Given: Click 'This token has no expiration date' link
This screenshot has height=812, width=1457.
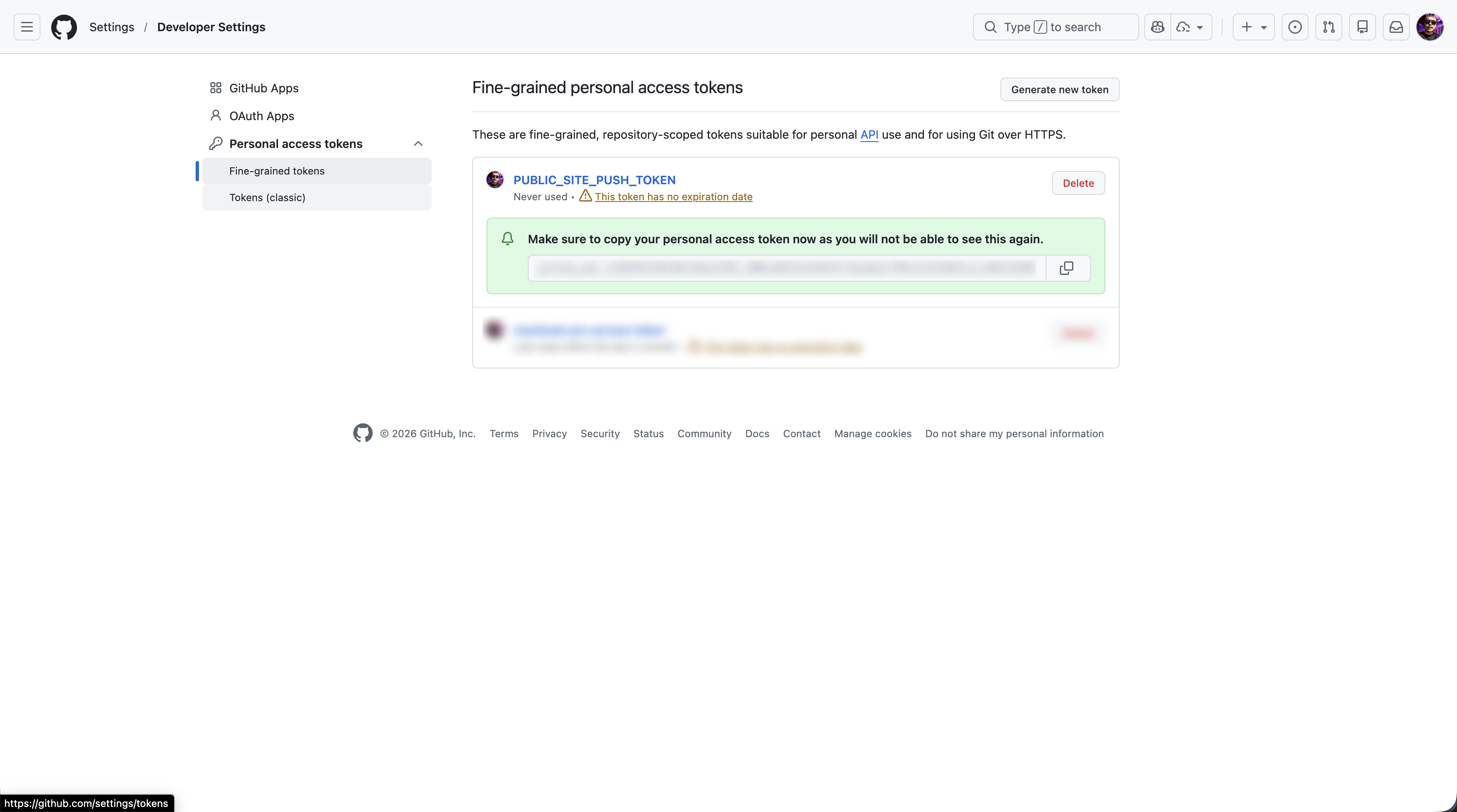Looking at the screenshot, I should [x=674, y=197].
